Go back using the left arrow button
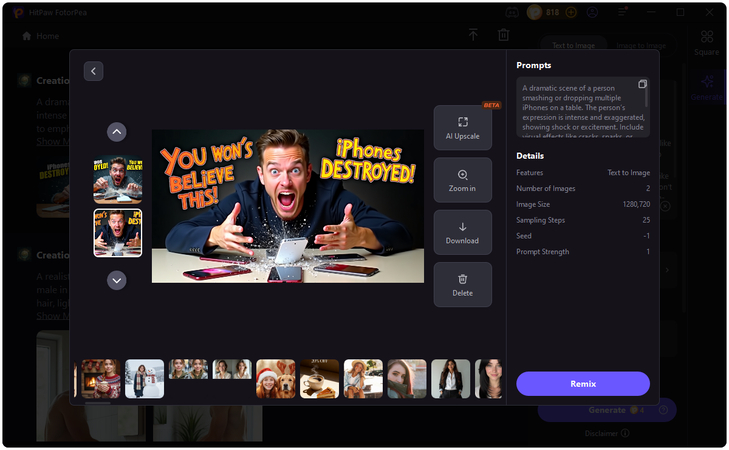The width and height of the screenshot is (729, 450). [x=93, y=71]
